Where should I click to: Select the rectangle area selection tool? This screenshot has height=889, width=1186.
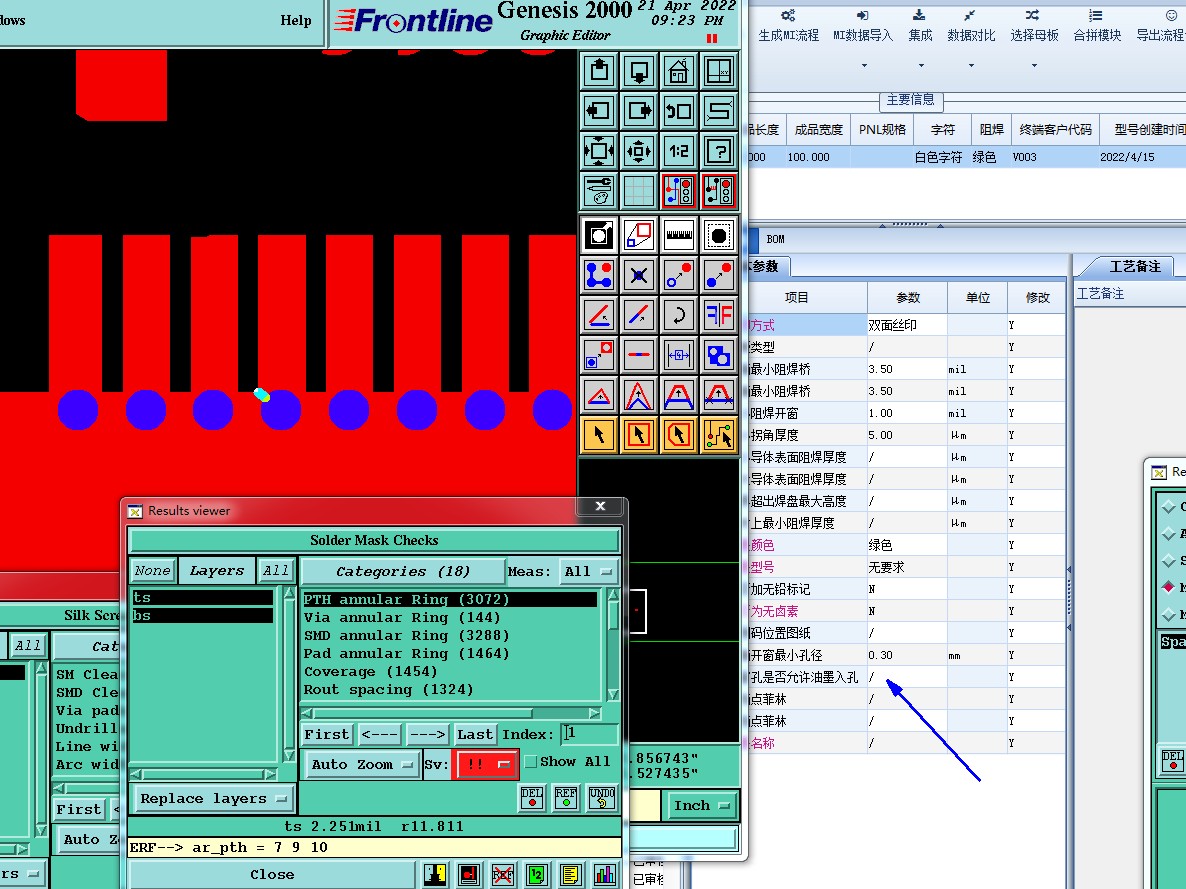point(638,435)
